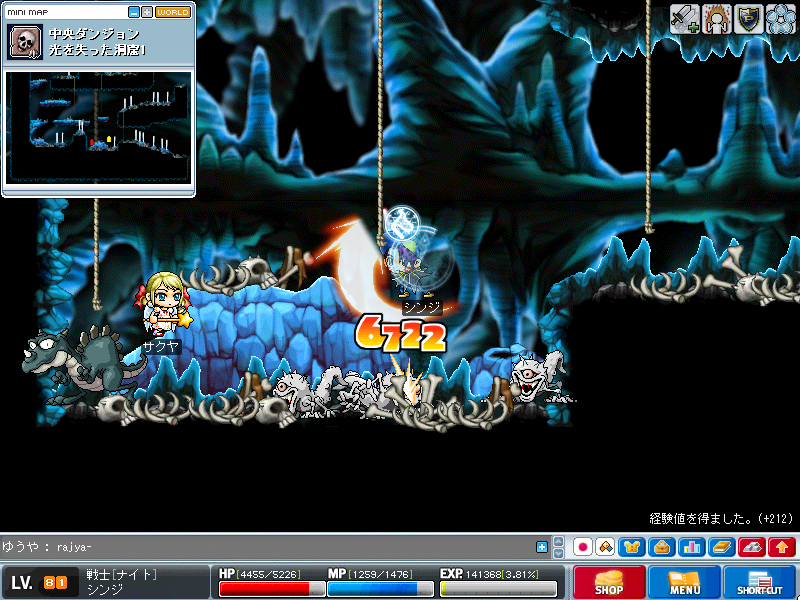
Task: Click the flaming figure rage buff icon
Action: click(716, 18)
